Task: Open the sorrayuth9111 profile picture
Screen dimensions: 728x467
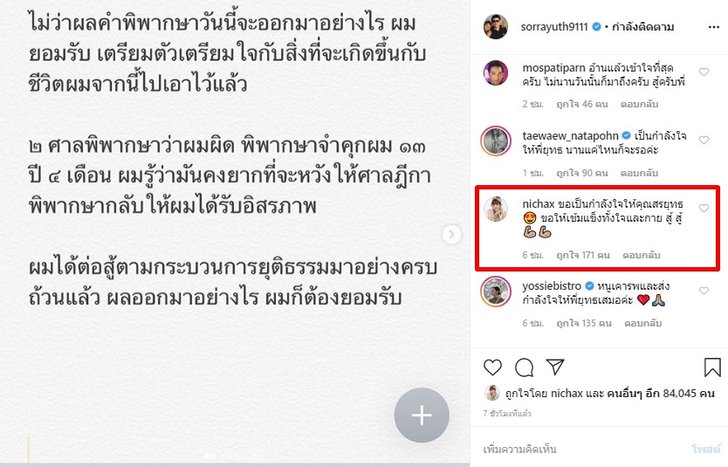Action: click(x=496, y=26)
